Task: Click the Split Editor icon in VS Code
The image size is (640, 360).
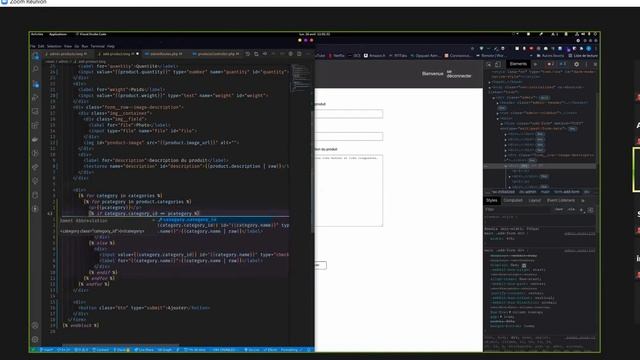Action: pos(299,54)
